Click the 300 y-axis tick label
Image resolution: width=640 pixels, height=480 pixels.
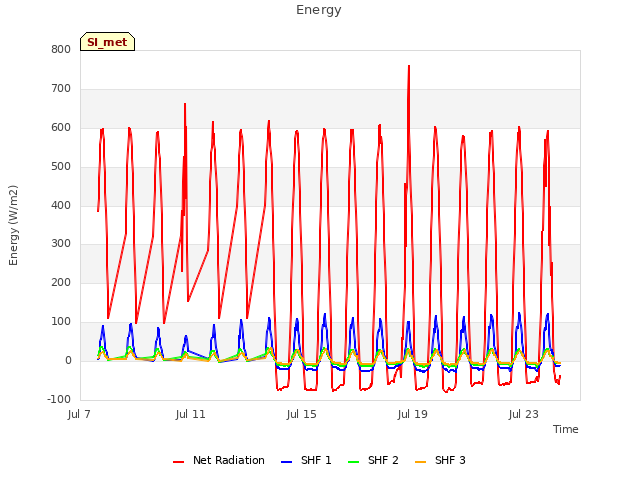pos(61,244)
